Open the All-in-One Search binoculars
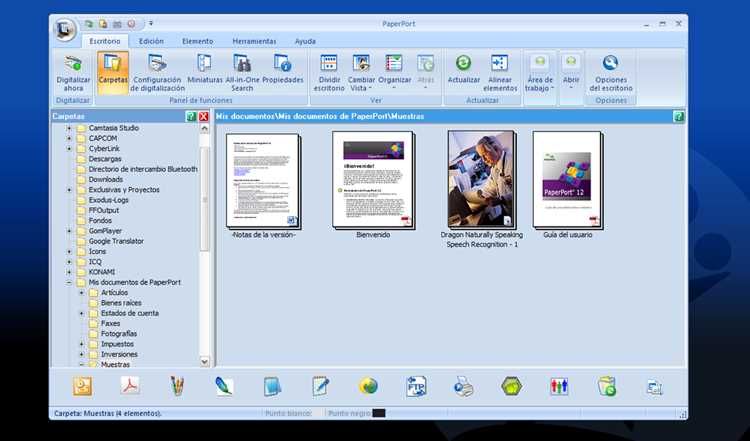Viewport: 750px width, 441px height. tap(242, 64)
